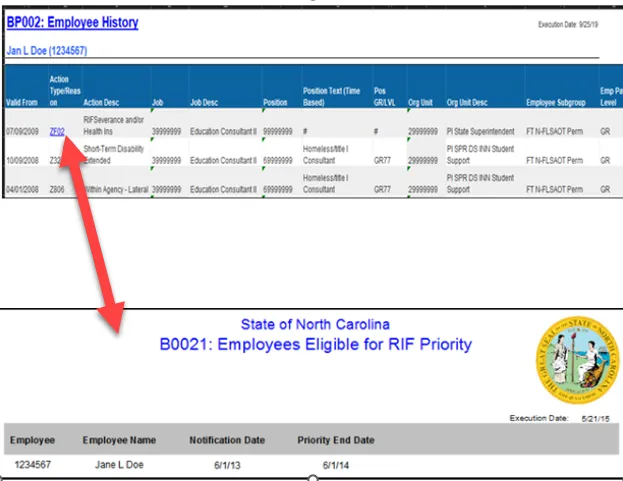Select position number 99999999
Image resolution: width=623 pixels, height=481 pixels.
click(278, 131)
